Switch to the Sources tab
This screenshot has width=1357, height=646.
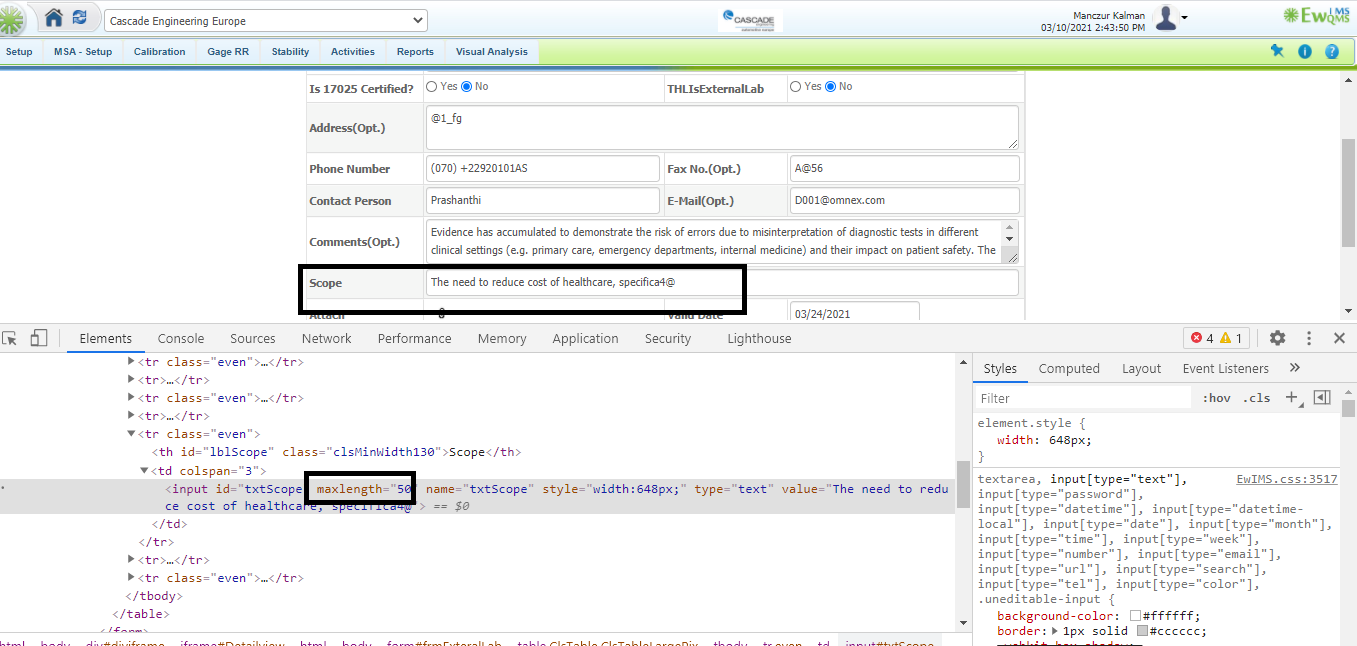[253, 339]
